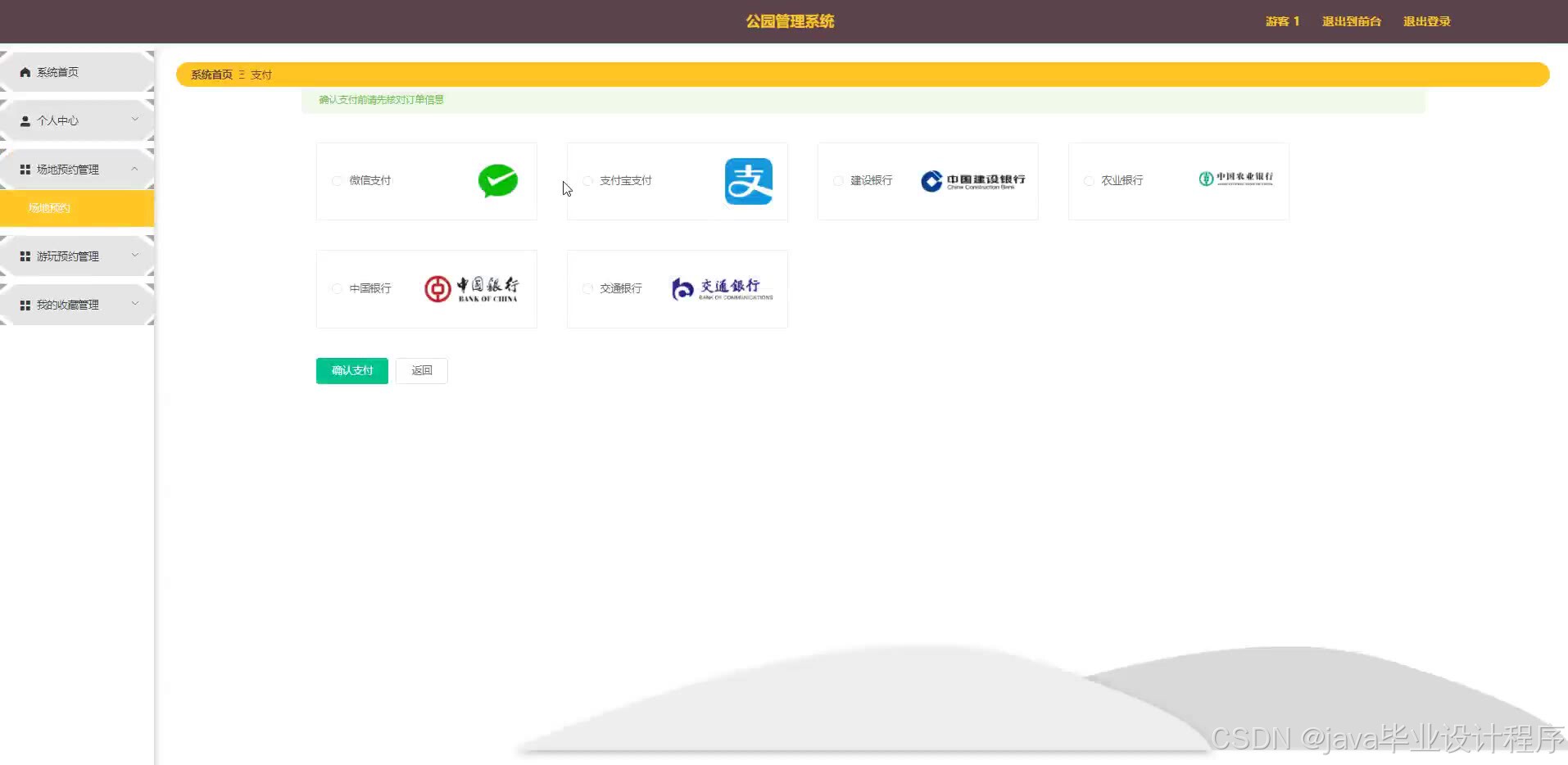This screenshot has width=1568, height=765.
Task: Click the WeChat Pay green logo
Action: (498, 181)
